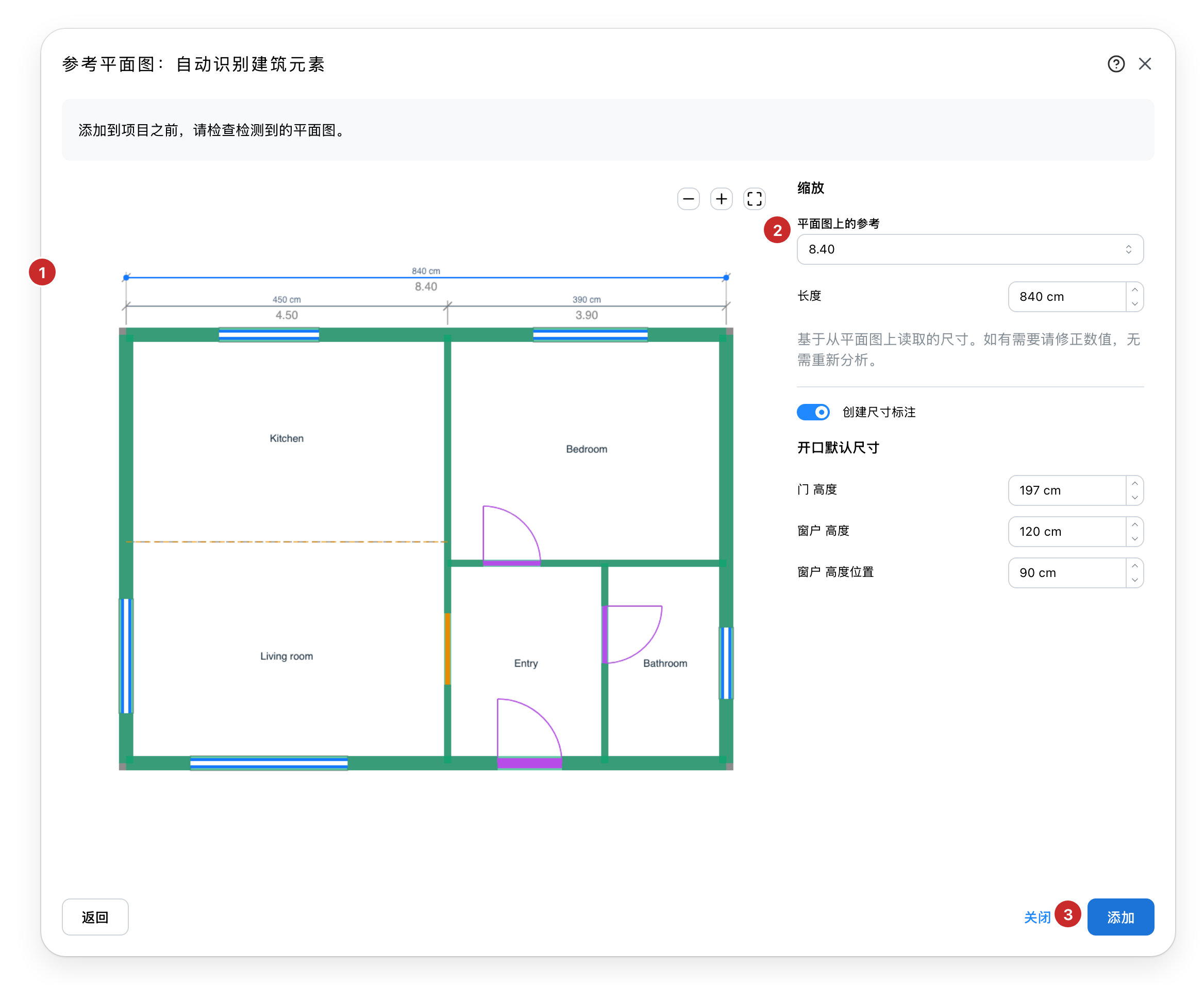This screenshot has height=985, width=1204.
Task: Increase the window height 120 cm
Action: pos(1134,524)
